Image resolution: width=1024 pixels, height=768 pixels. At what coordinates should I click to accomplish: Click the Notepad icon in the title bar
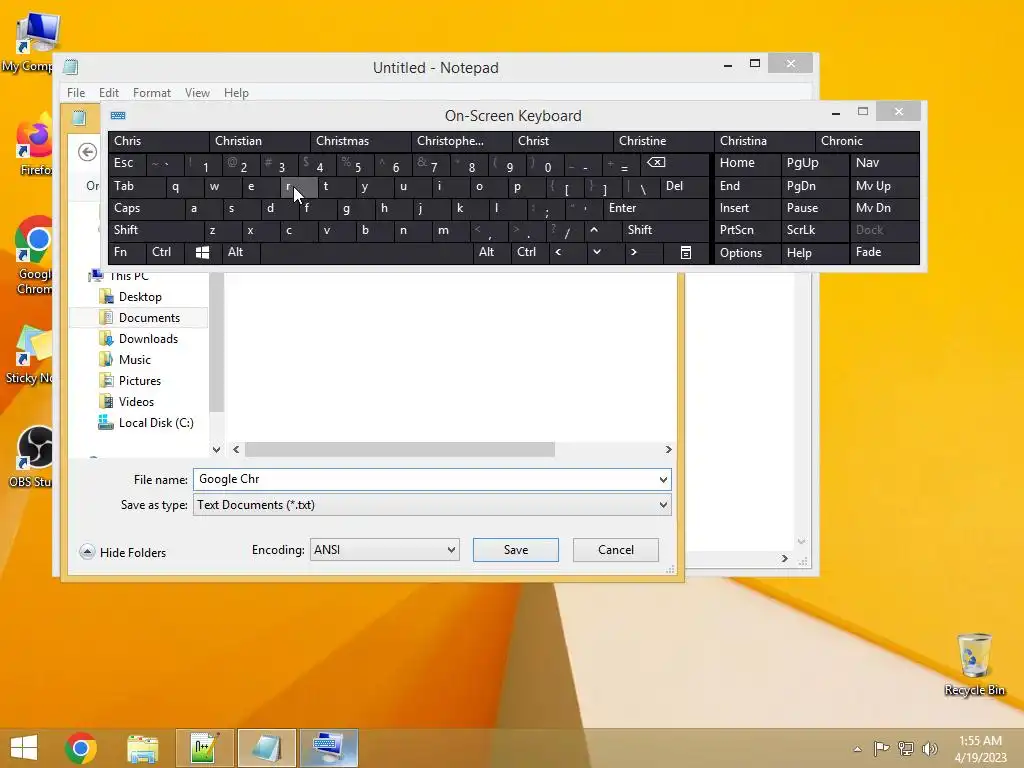click(x=71, y=67)
